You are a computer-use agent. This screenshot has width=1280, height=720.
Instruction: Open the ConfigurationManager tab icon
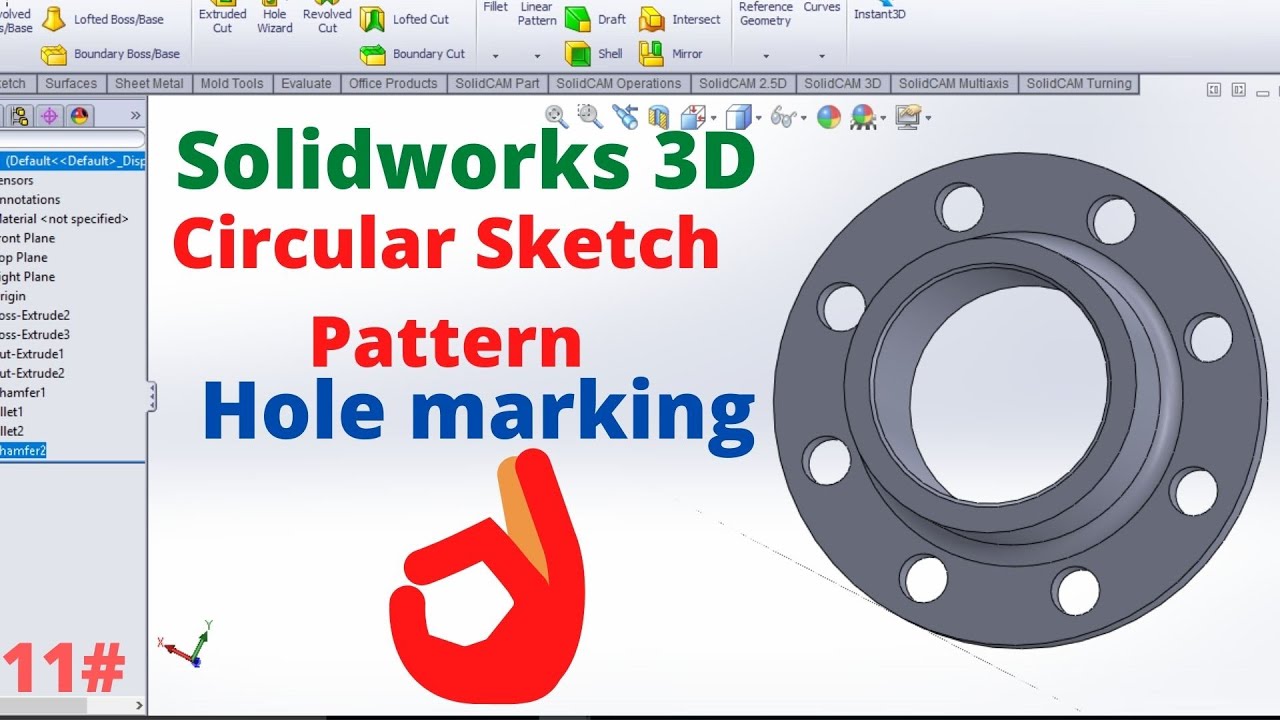(19, 115)
